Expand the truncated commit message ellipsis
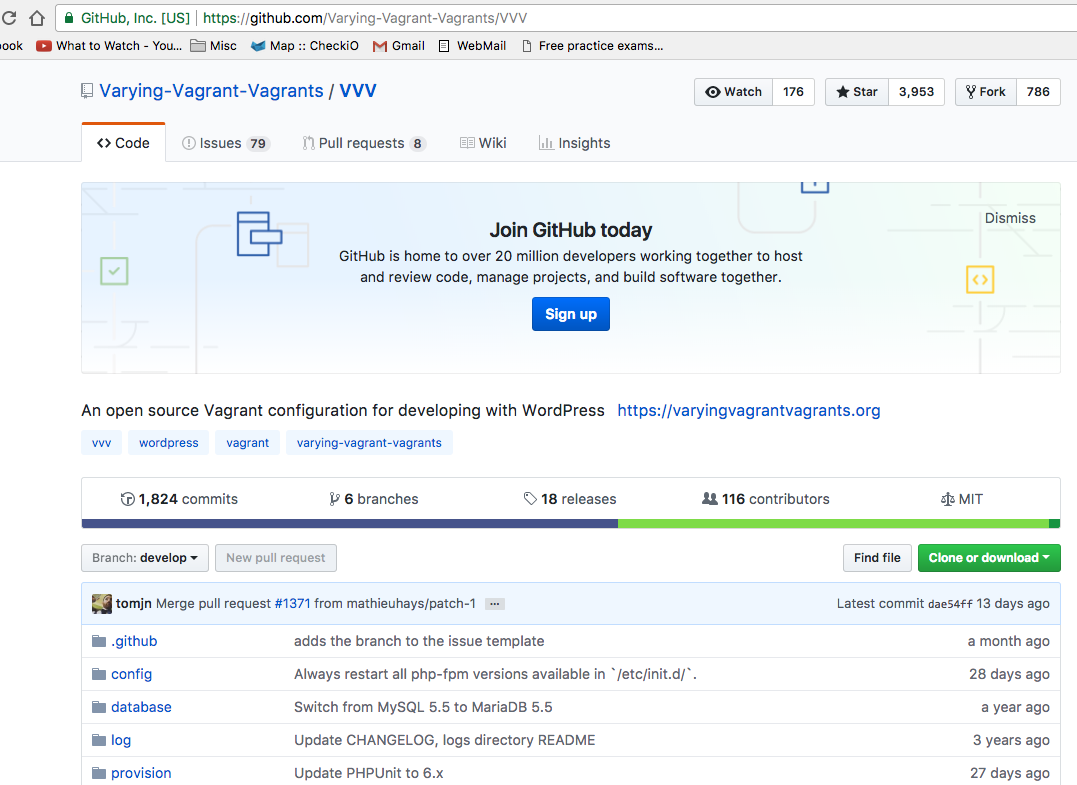Screen dimensions: 1077x785 tap(493, 603)
